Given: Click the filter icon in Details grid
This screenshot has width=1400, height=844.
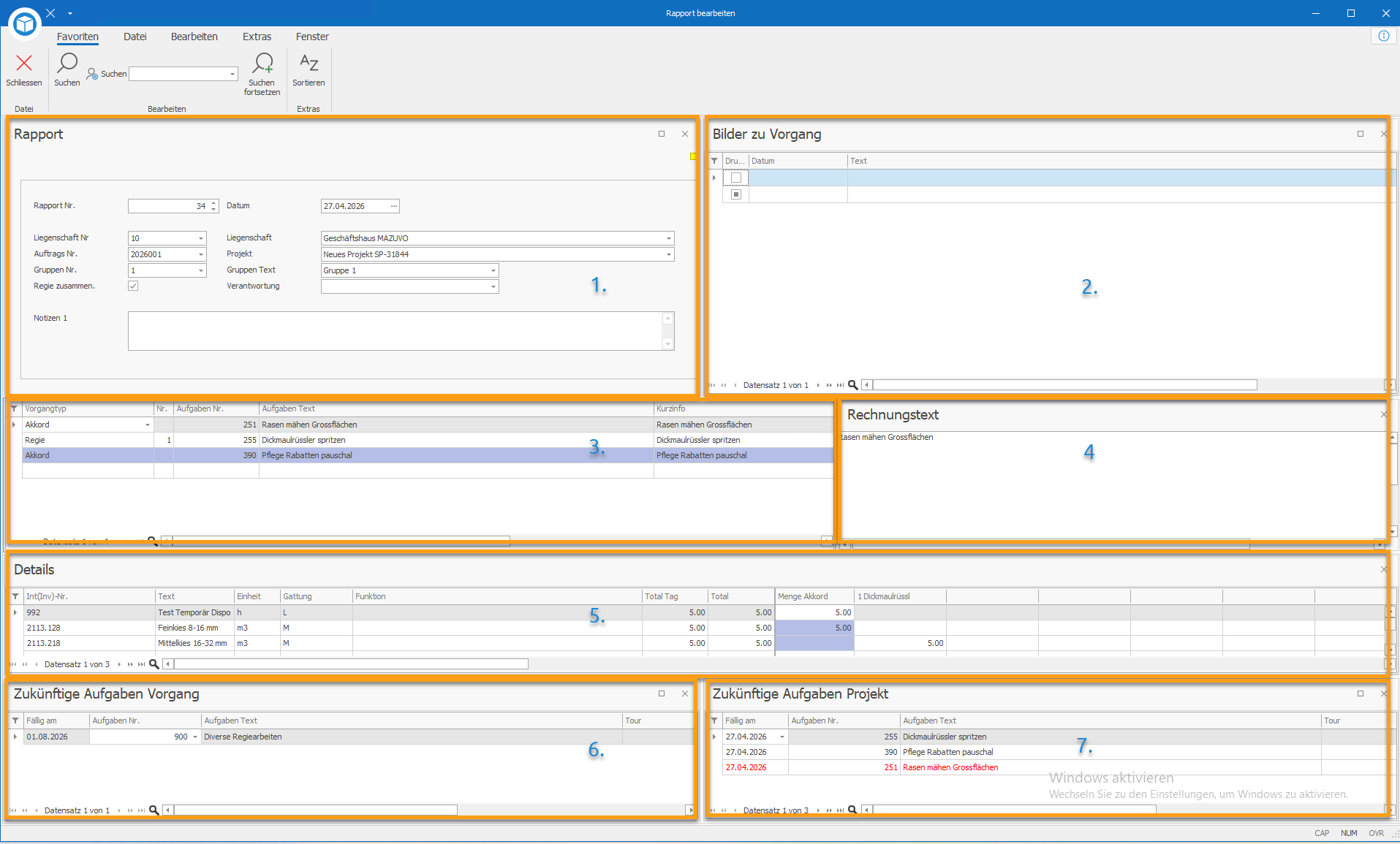Looking at the screenshot, I should (15, 596).
